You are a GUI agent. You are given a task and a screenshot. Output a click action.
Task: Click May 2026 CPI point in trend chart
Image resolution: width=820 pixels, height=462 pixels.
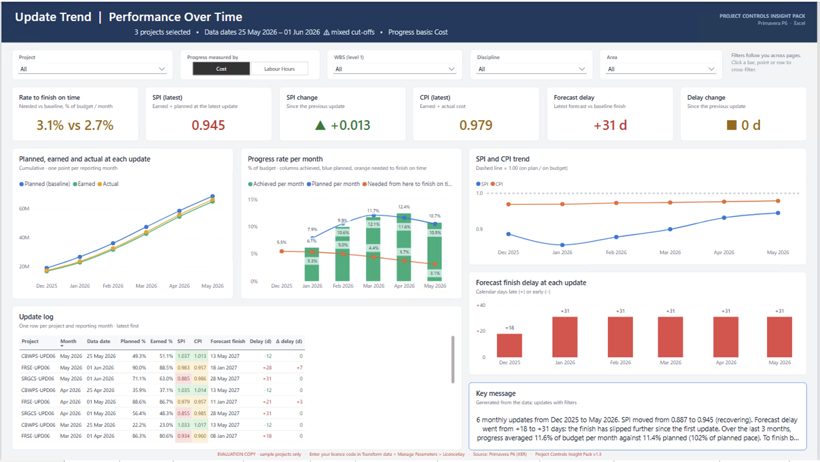778,201
